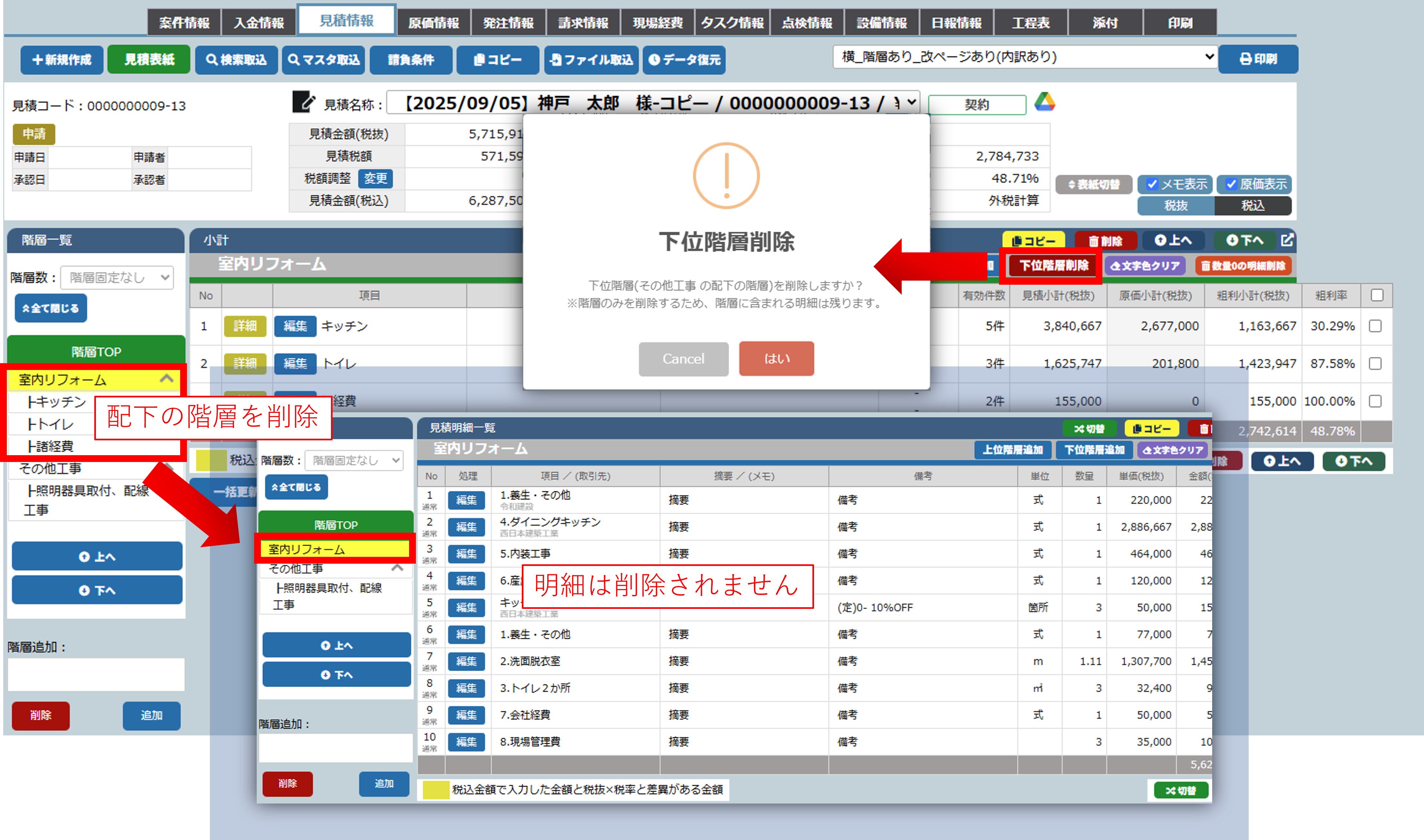Click the ファイル取込 button

592,59
